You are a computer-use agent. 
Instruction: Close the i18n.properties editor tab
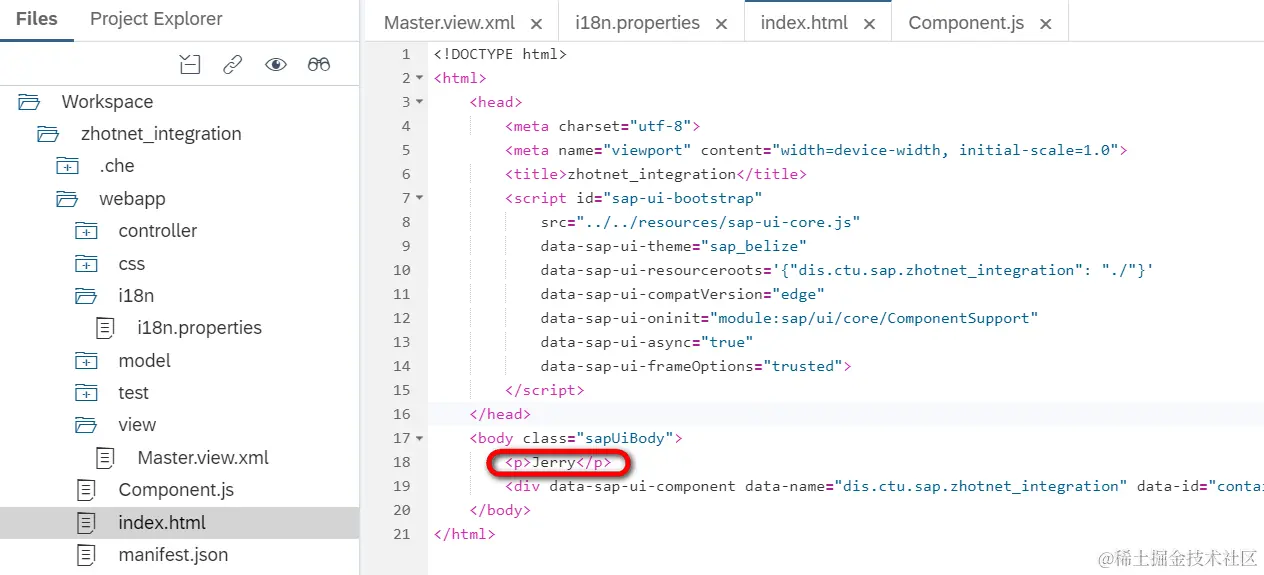721,24
